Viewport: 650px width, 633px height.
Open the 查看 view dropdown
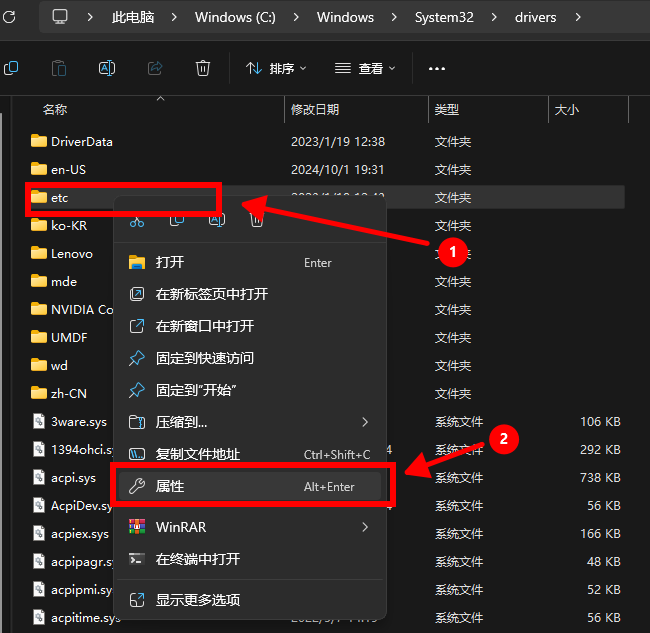click(x=365, y=68)
